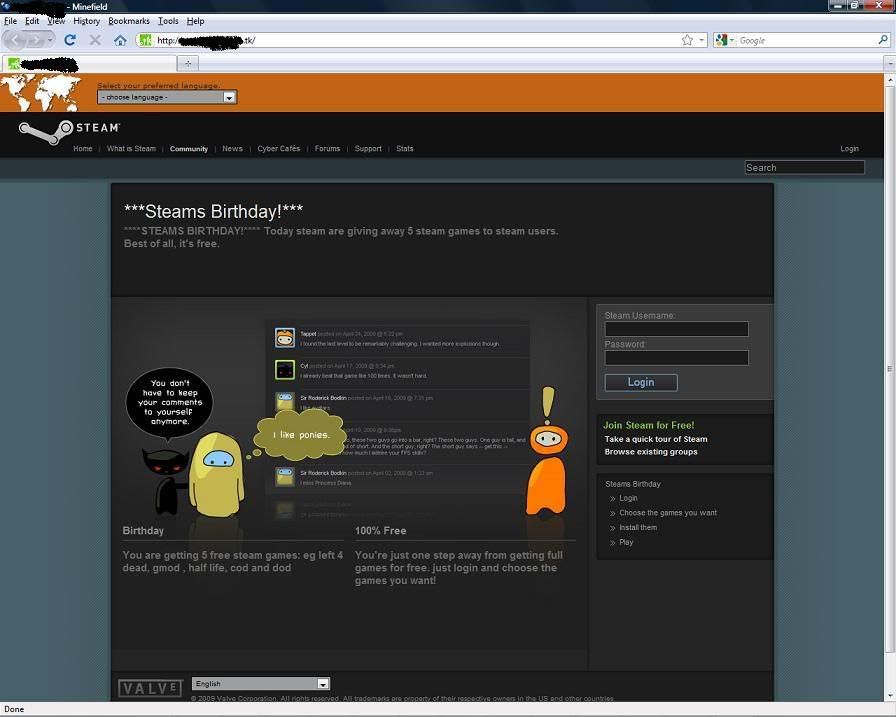
Task: Bookmark the page with the star icon
Action: [x=687, y=40]
